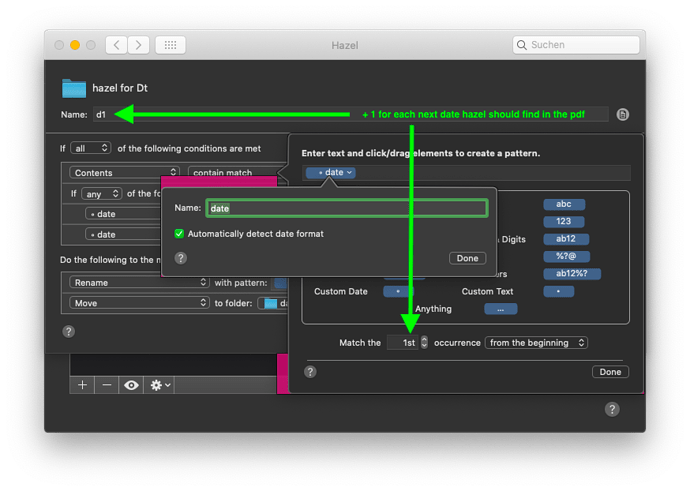
Task: Click the show-all grid icon in toolbar
Action: coord(169,45)
